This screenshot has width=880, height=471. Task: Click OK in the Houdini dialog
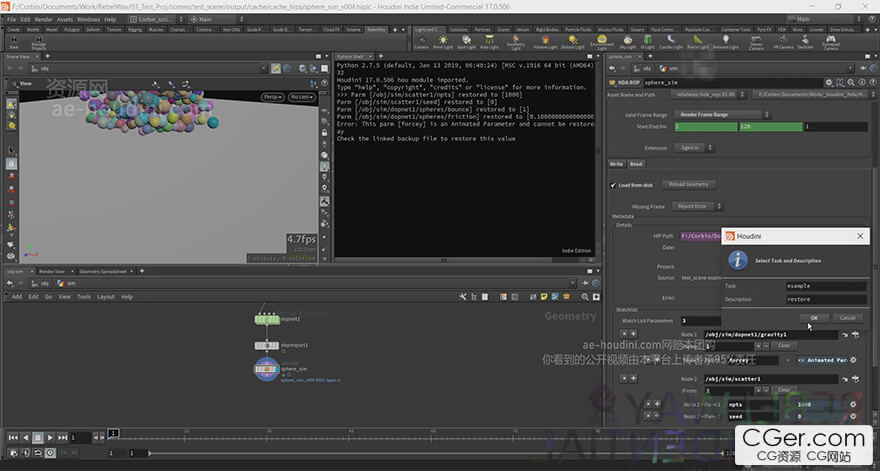click(x=814, y=318)
